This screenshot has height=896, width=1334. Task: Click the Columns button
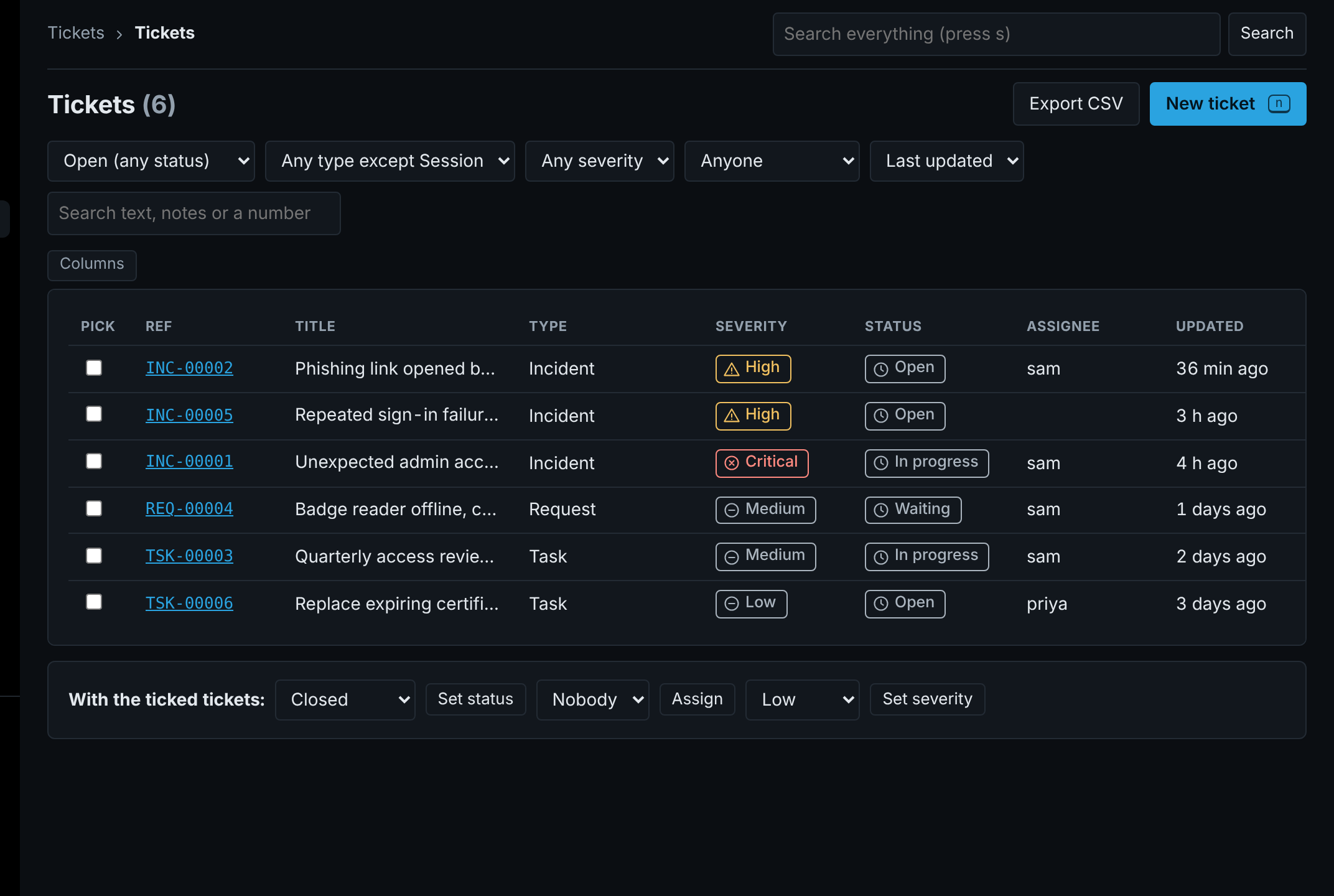point(92,264)
